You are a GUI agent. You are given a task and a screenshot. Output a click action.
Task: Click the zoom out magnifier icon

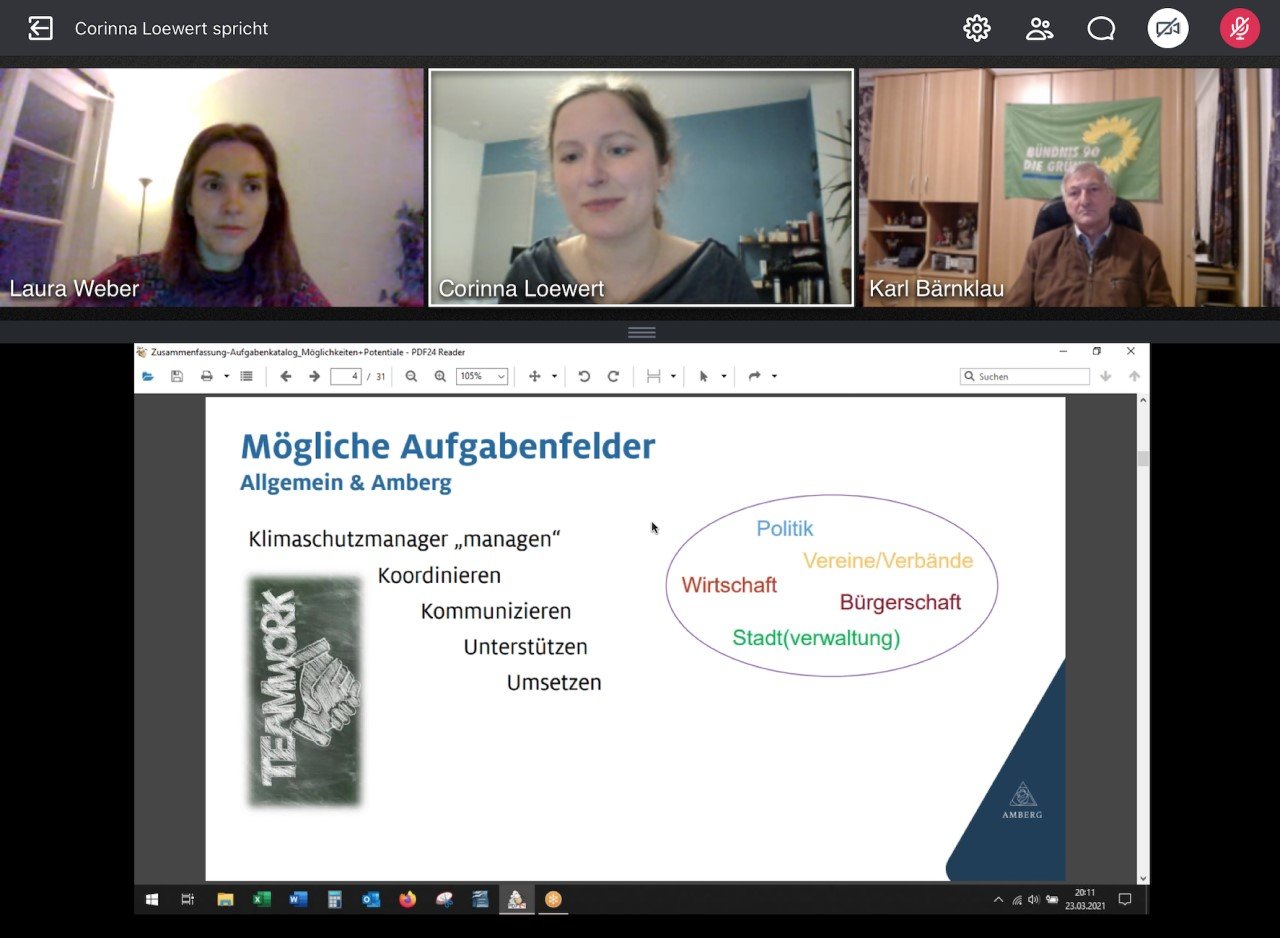411,377
